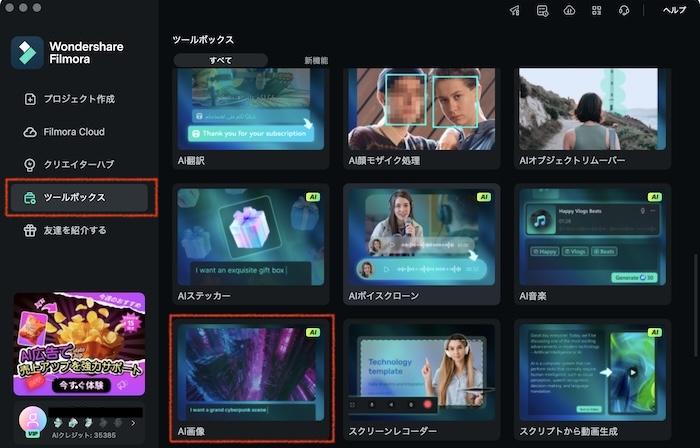Select プロジェクト作成 in the sidebar
This screenshot has height=448, width=700.
tap(79, 99)
